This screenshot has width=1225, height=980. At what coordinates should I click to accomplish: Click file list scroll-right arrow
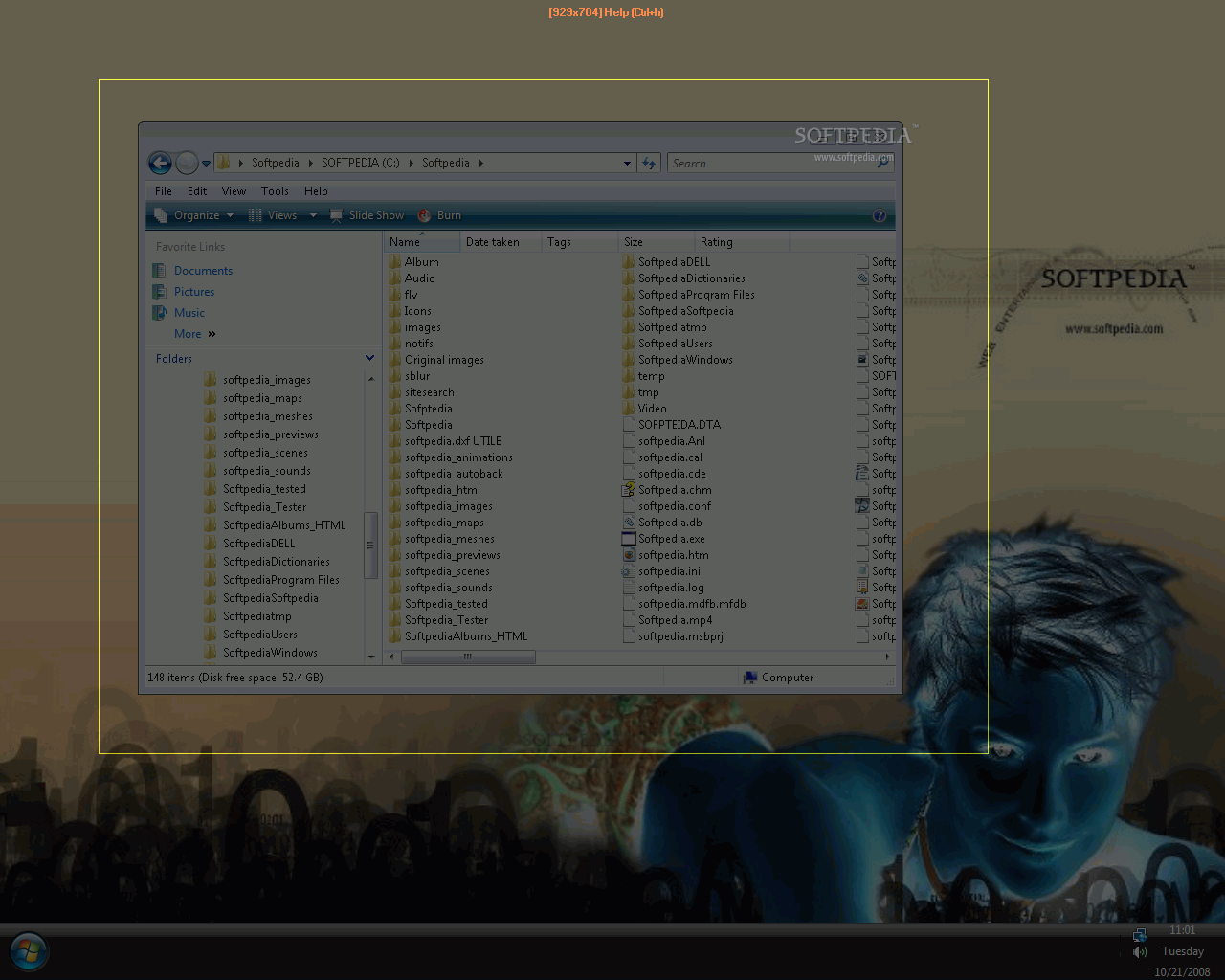[x=888, y=657]
